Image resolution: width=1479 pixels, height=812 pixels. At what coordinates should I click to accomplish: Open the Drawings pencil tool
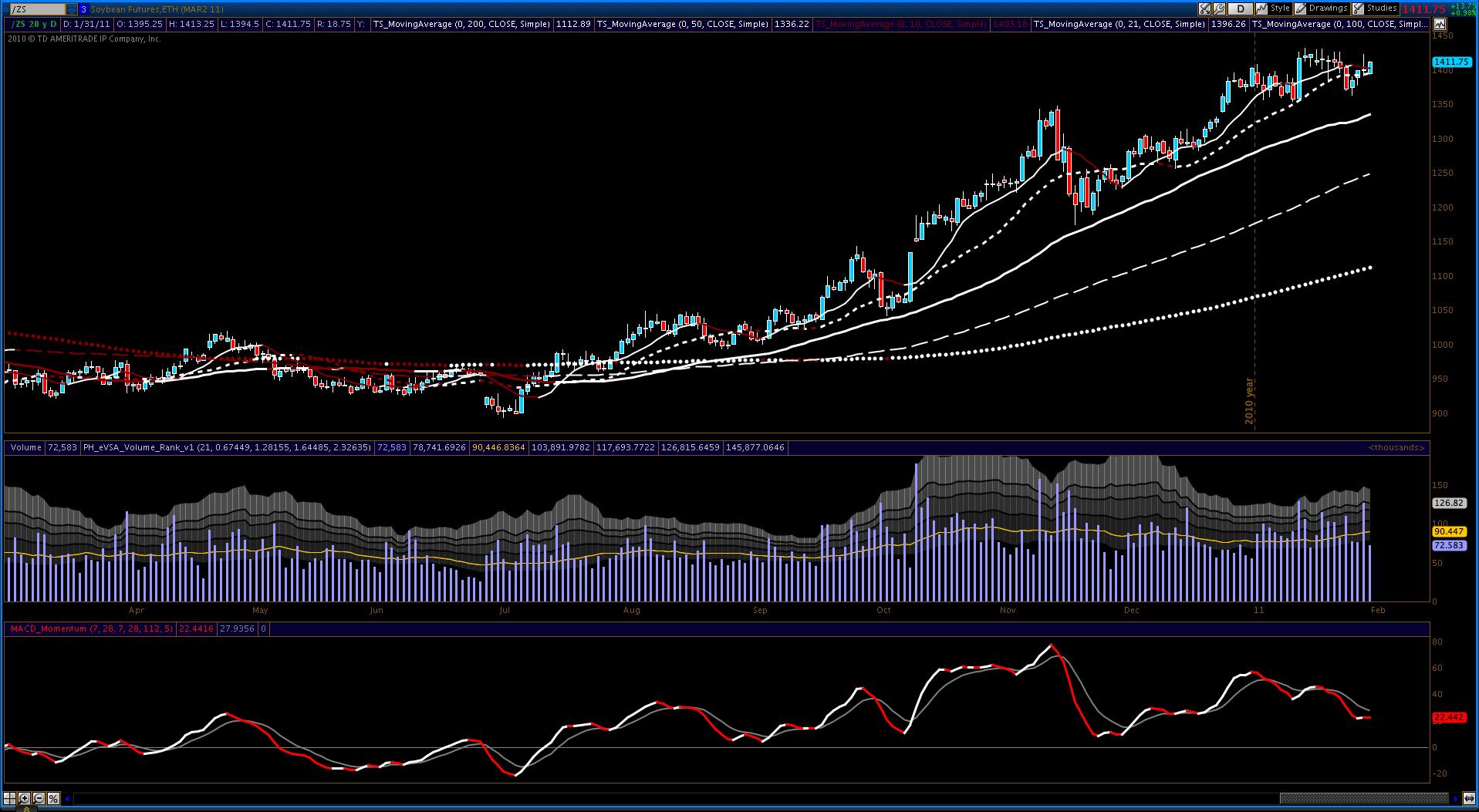(x=1321, y=8)
